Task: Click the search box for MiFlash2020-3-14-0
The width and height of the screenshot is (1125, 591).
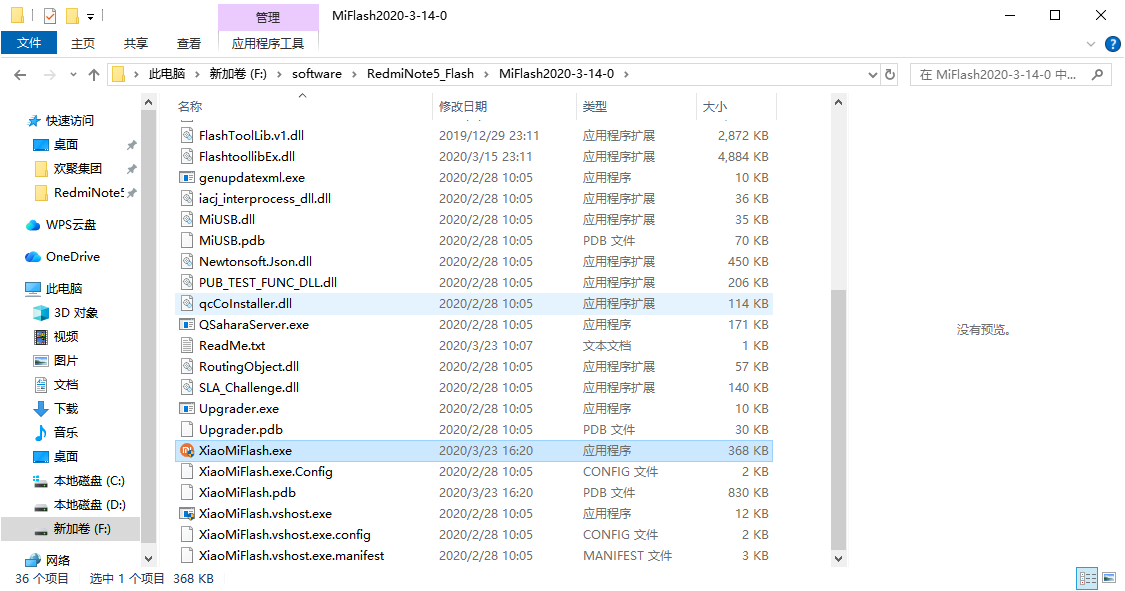Action: click(x=1000, y=75)
